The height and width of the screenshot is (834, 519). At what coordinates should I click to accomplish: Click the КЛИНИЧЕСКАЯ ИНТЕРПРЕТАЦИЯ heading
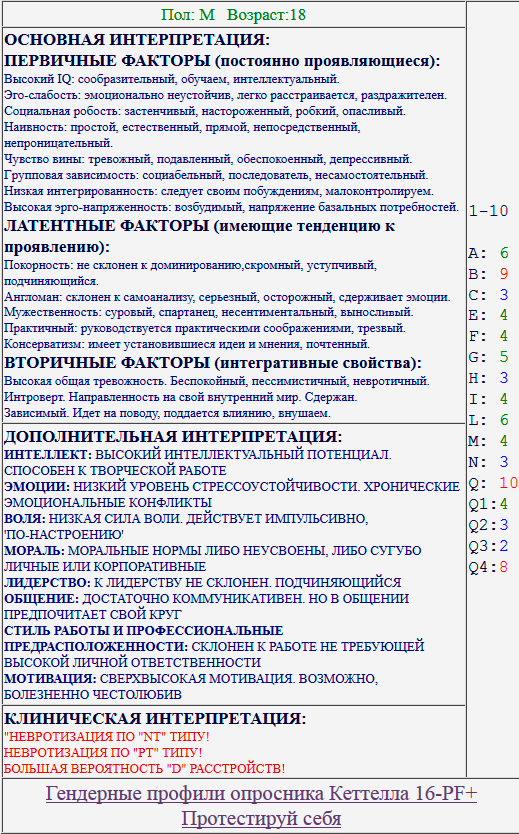click(x=155, y=719)
